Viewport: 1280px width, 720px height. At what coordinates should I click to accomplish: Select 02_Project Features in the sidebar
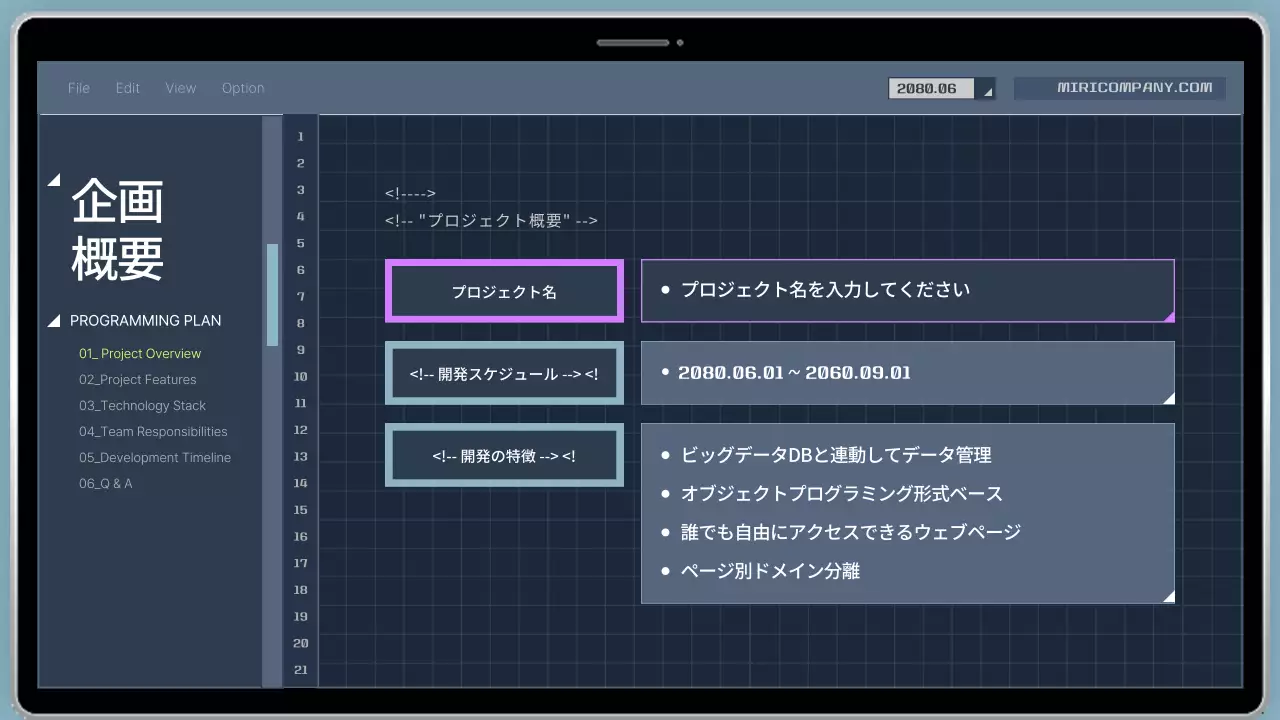(137, 379)
